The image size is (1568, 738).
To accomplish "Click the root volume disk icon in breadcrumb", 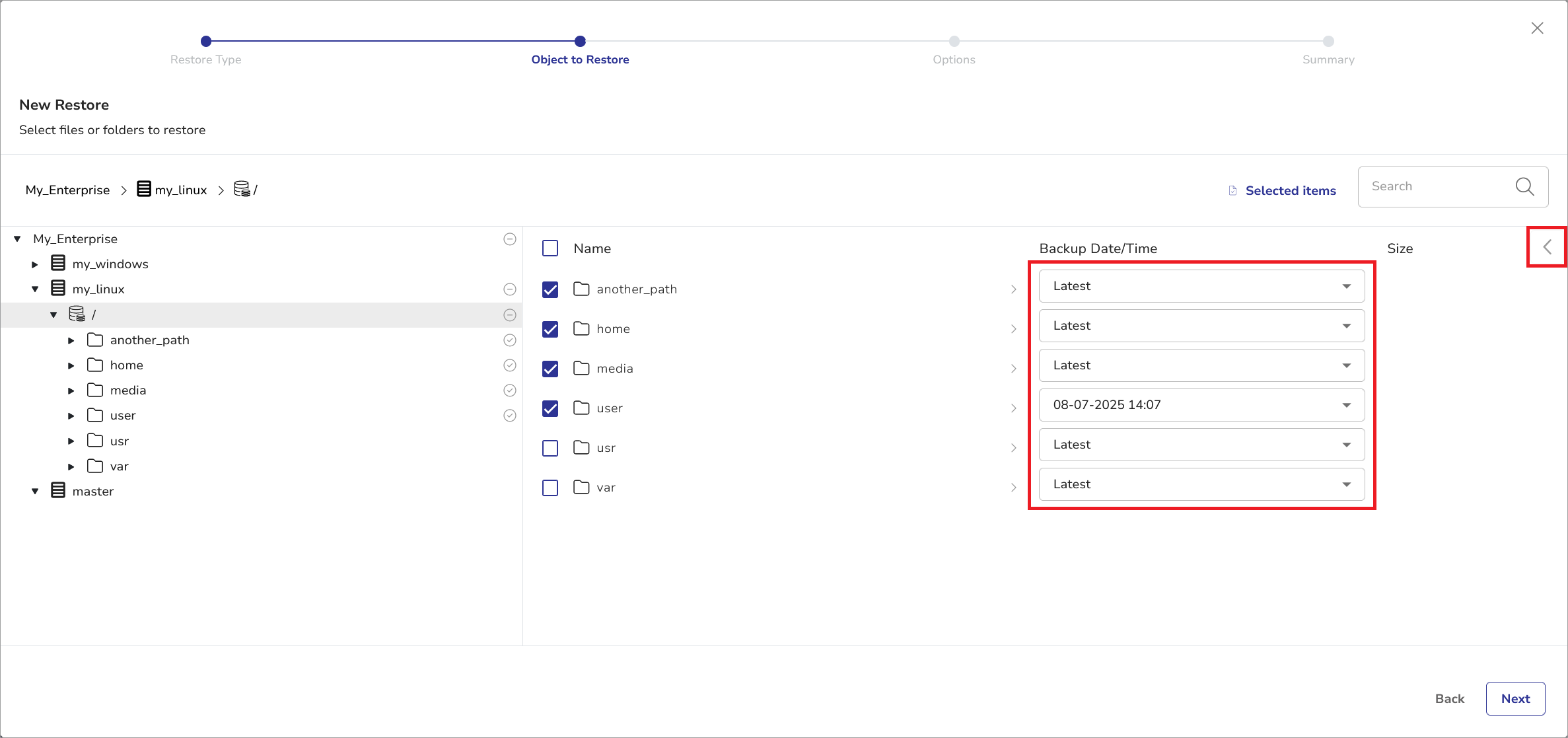I will point(242,190).
